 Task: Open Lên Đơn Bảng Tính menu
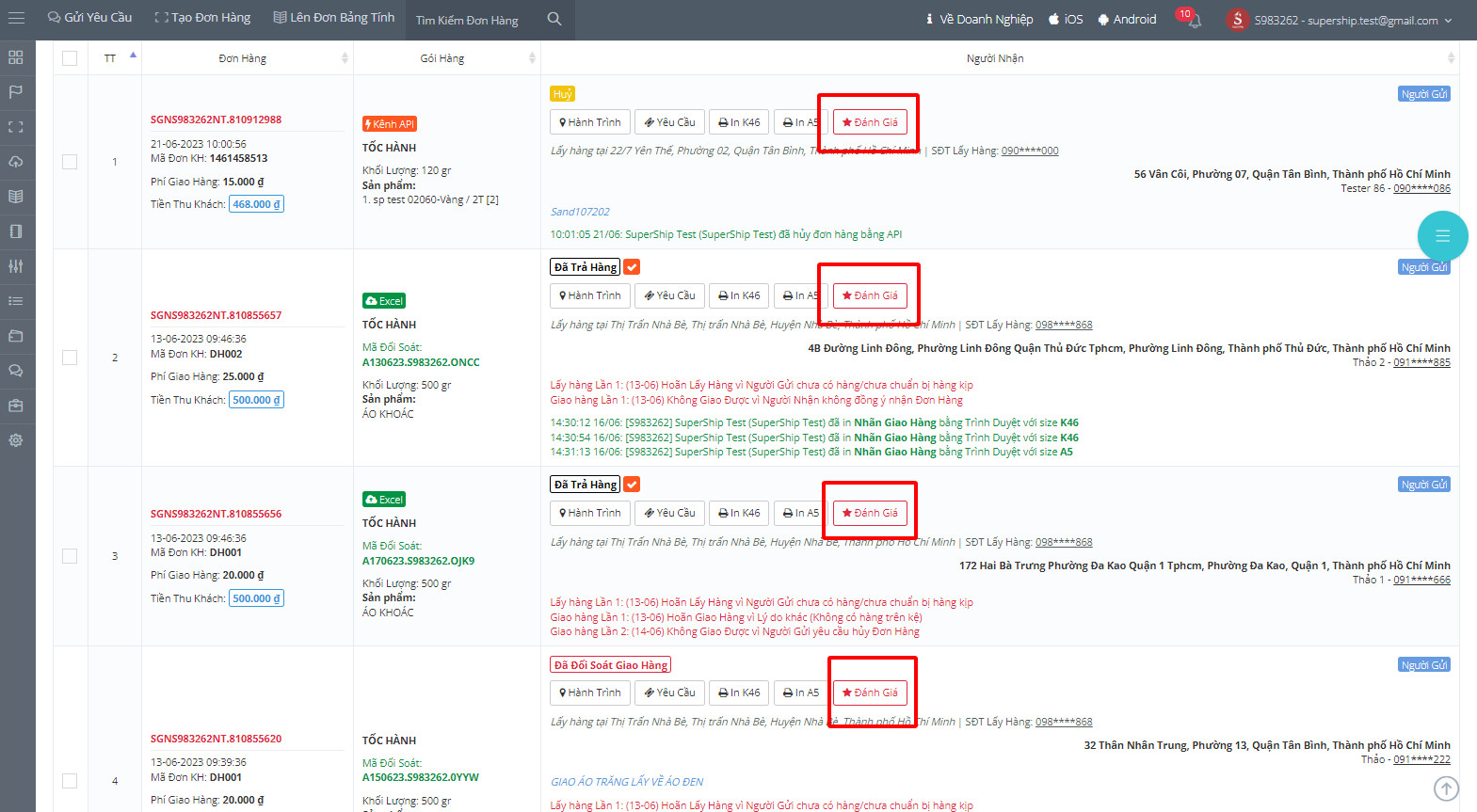tap(334, 18)
